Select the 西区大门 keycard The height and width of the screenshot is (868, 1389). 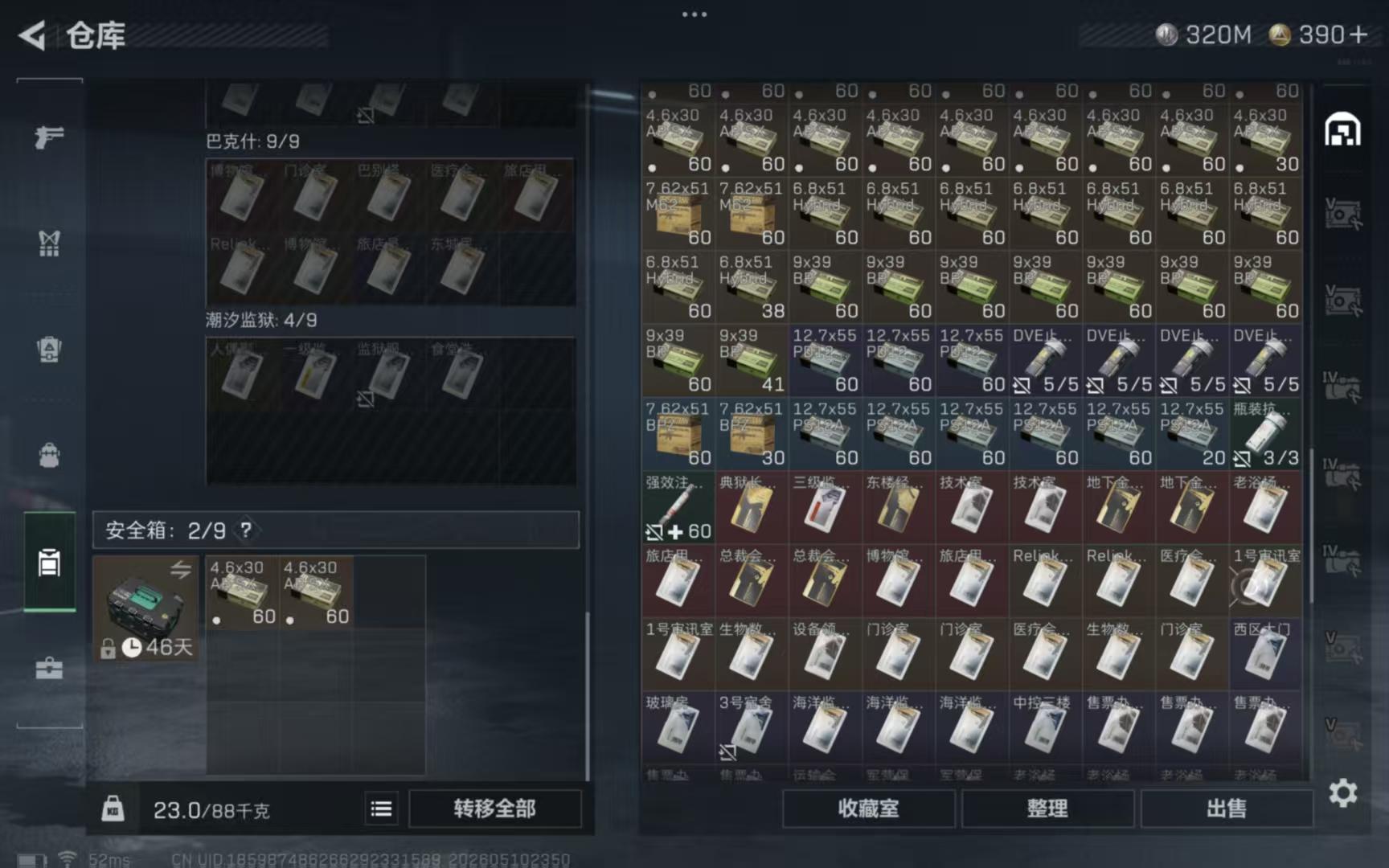(x=1266, y=655)
